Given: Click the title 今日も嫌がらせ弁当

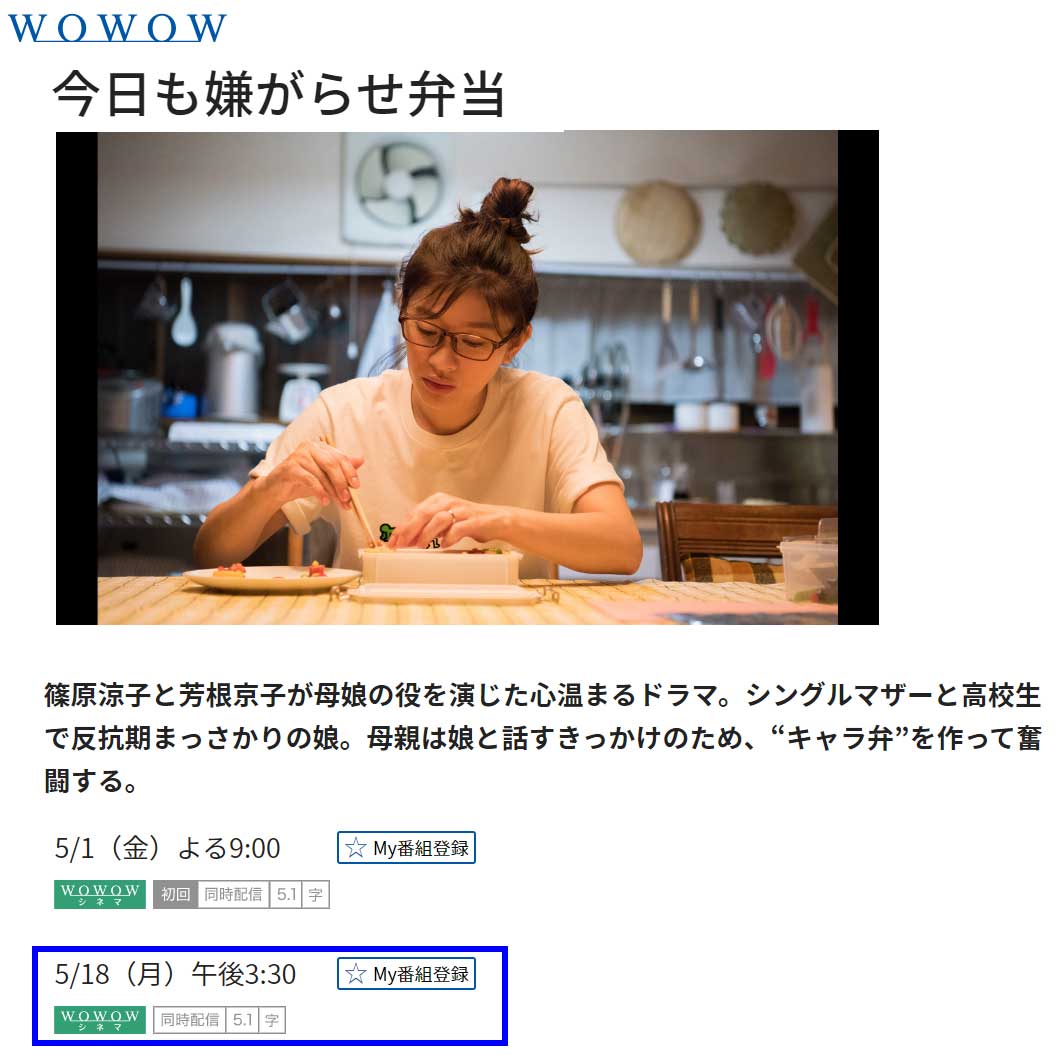Looking at the screenshot, I should click(279, 93).
